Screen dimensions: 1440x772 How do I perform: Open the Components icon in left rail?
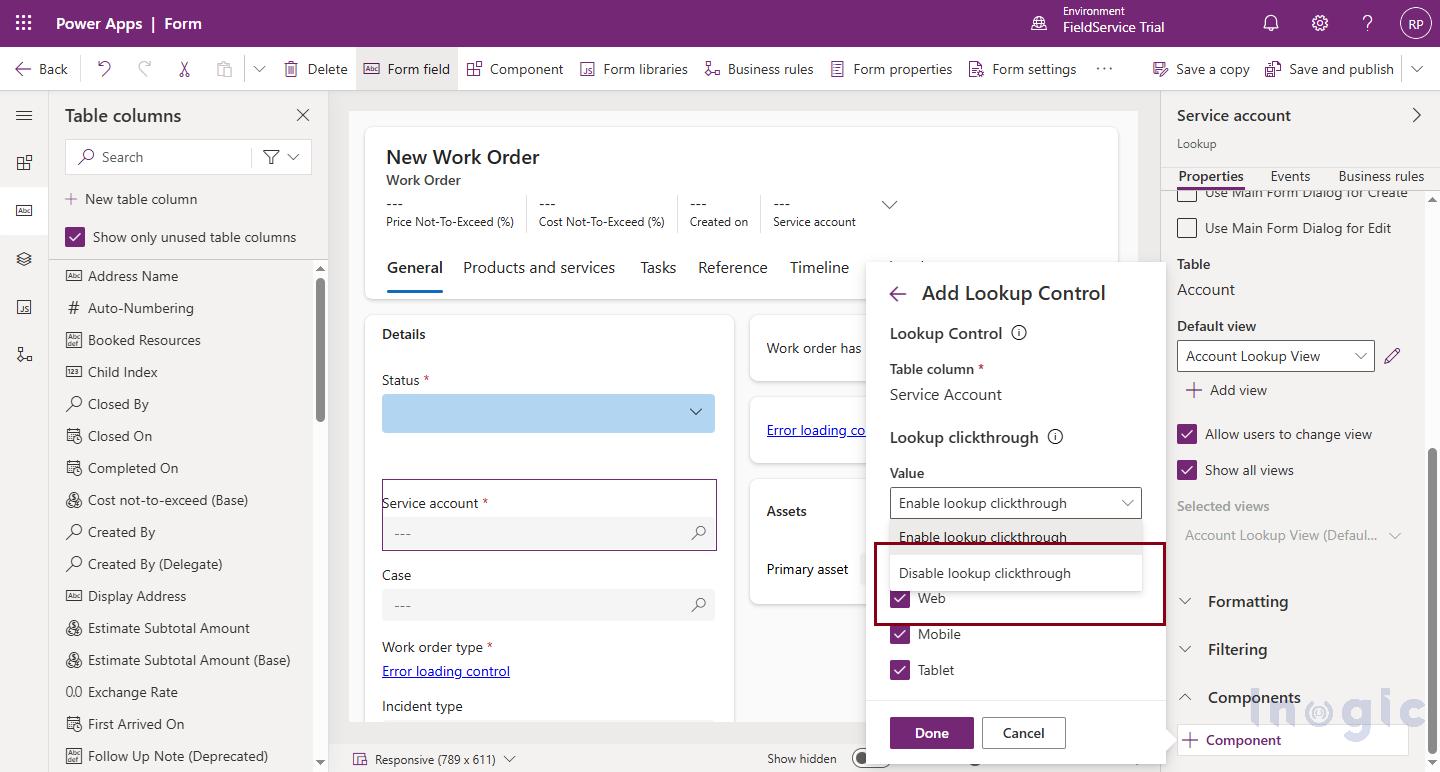(x=24, y=163)
